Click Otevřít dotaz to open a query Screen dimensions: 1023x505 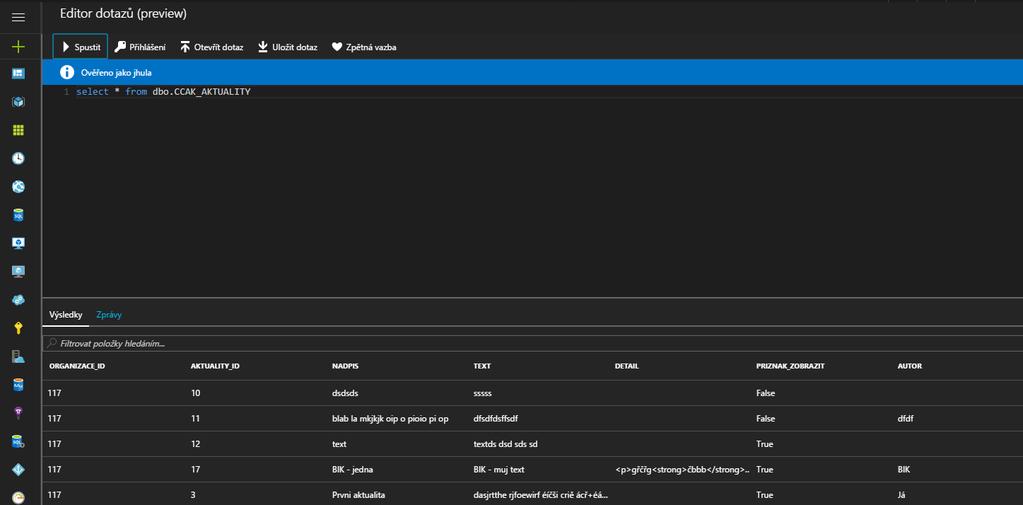[x=211, y=47]
